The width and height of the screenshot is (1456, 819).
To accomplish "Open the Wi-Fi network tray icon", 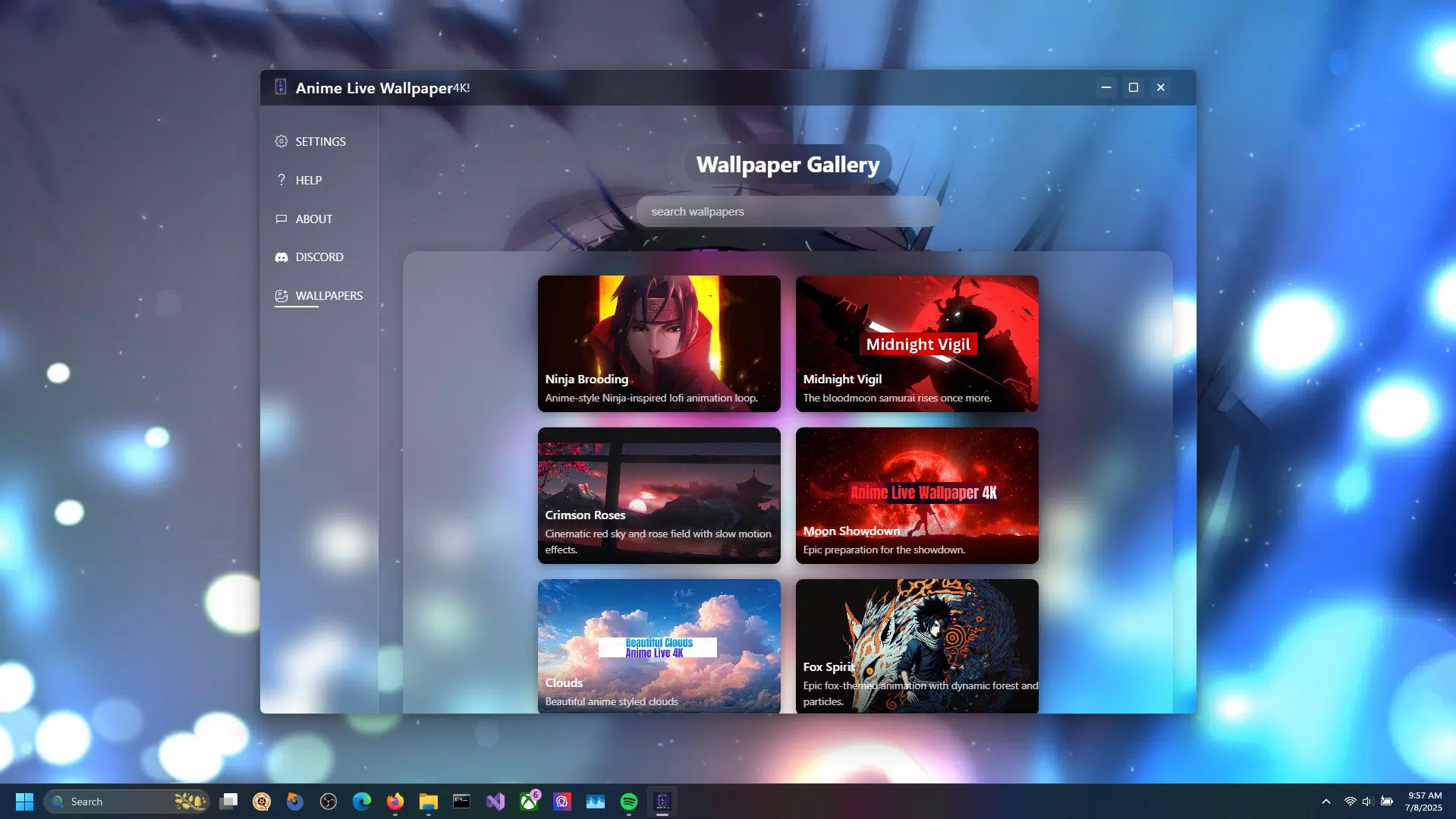I will 1351,802.
